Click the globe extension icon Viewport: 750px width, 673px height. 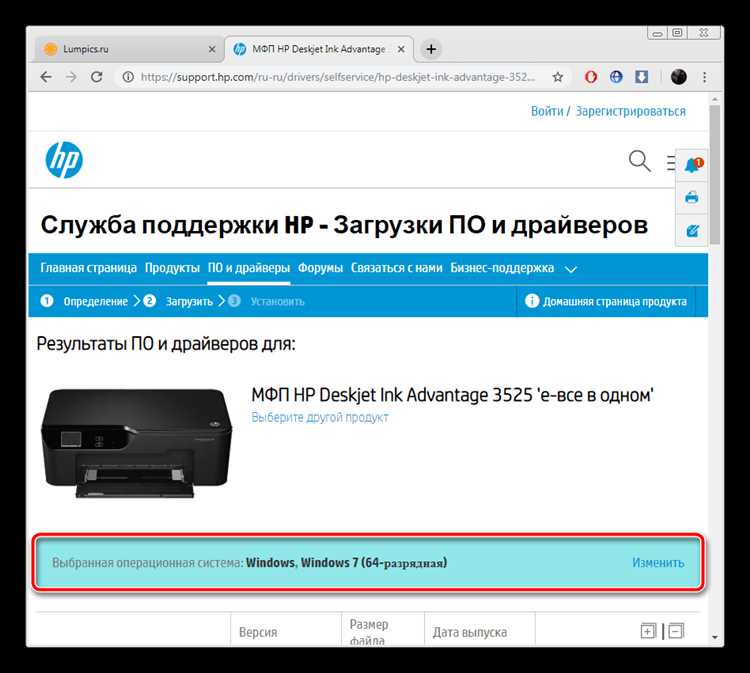[616, 77]
